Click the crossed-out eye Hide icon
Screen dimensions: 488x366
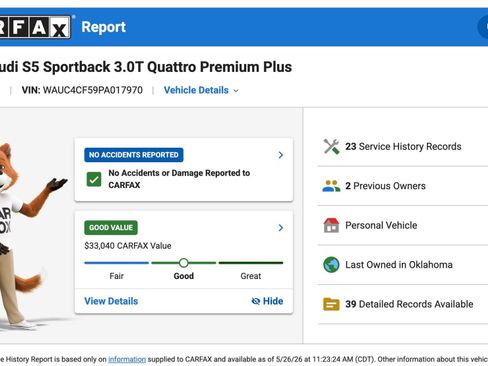pyautogui.click(x=256, y=301)
